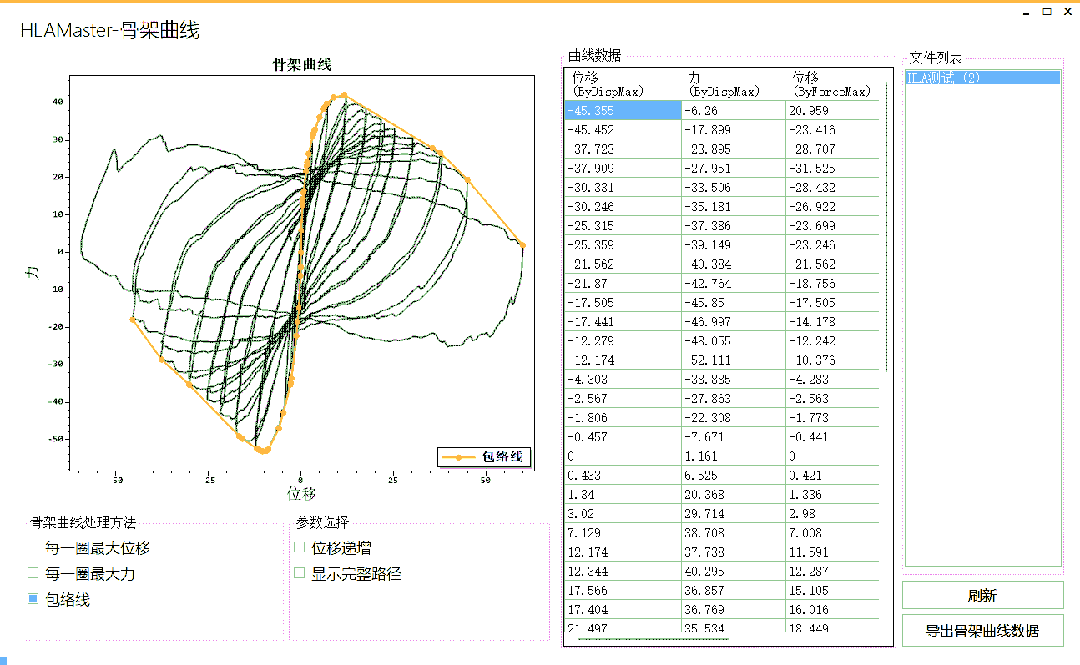The image size is (1080, 665).
Task: Select the cell 12.244
Action: [x=623, y=571]
